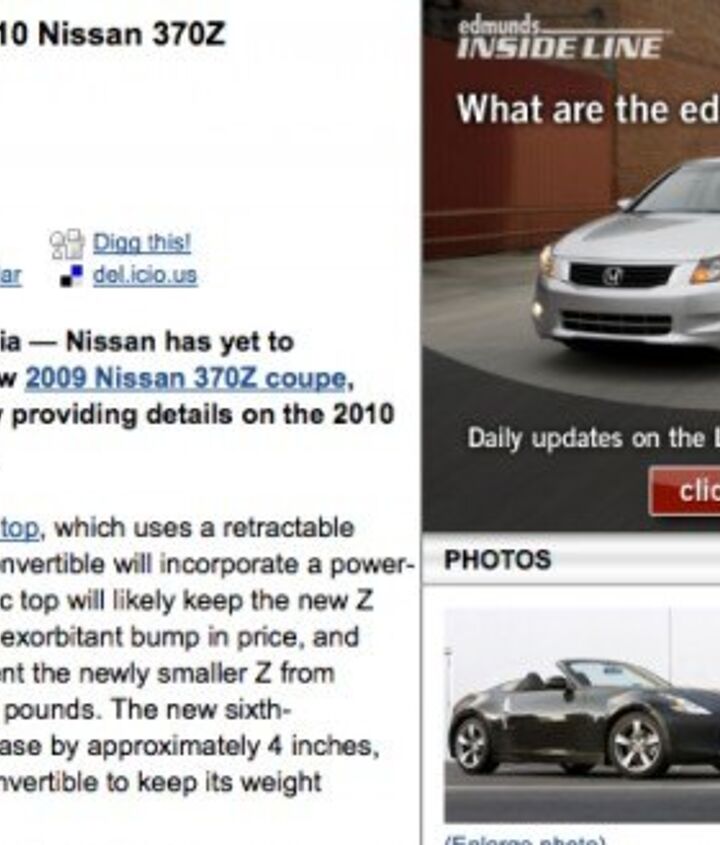Image resolution: width=720 pixels, height=845 pixels.
Task: Click the Honda emblem on the car grille
Action: pos(613,276)
